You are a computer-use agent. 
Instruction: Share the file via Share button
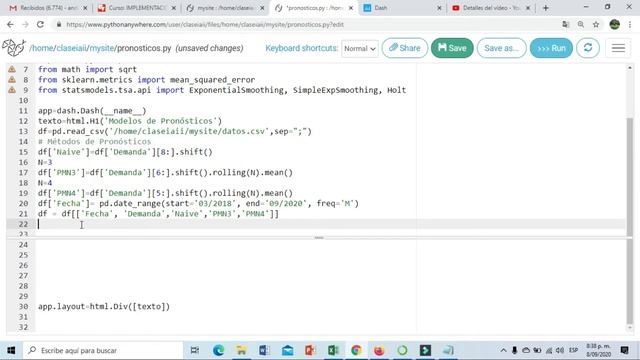tap(404, 48)
